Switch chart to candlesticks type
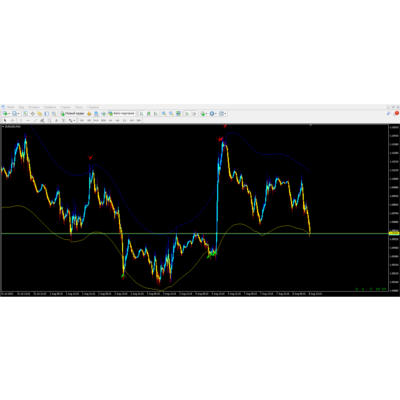 point(149,113)
